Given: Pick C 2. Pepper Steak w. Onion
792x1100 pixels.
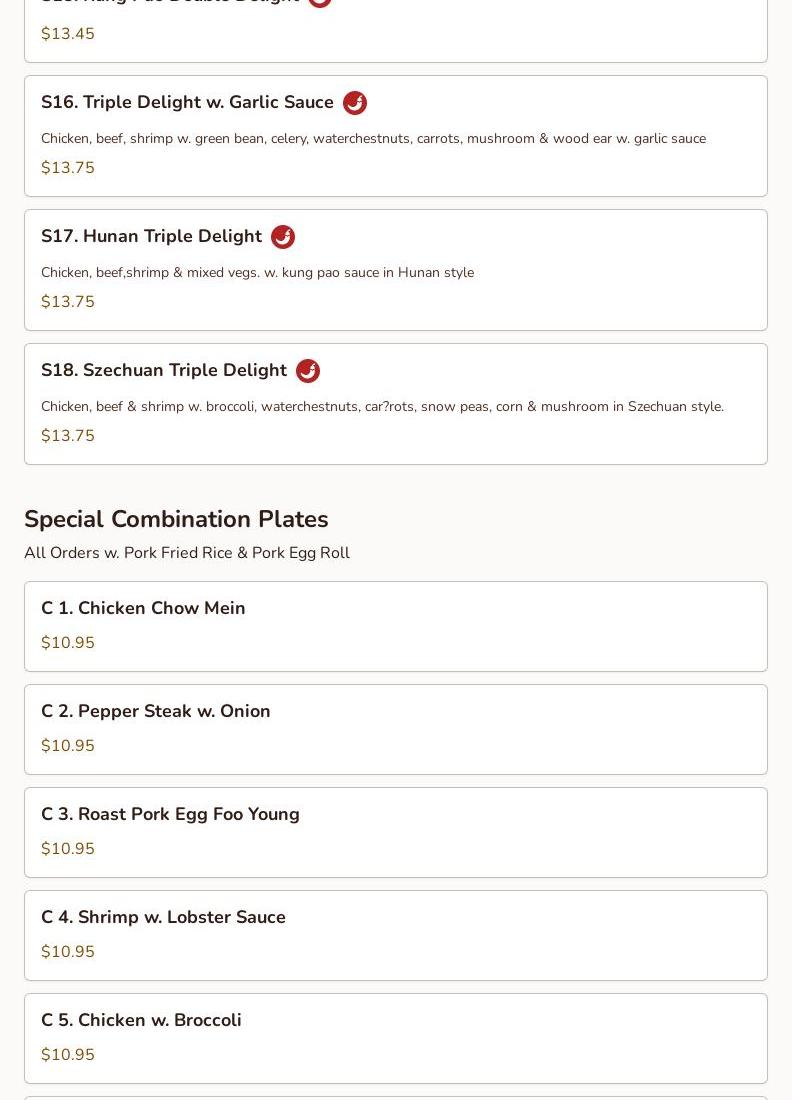Looking at the screenshot, I should pyautogui.click(x=156, y=711).
